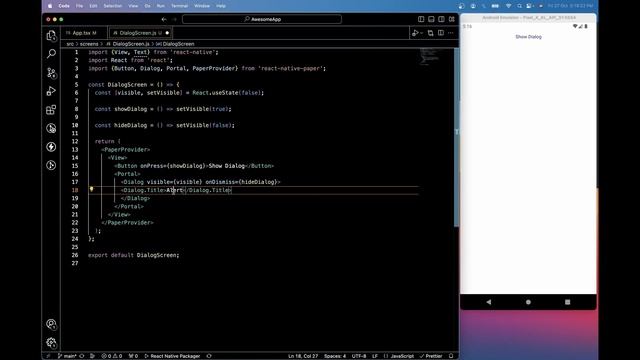The height and width of the screenshot is (360, 640).
Task: Open the Run menu
Action: point(161,6)
